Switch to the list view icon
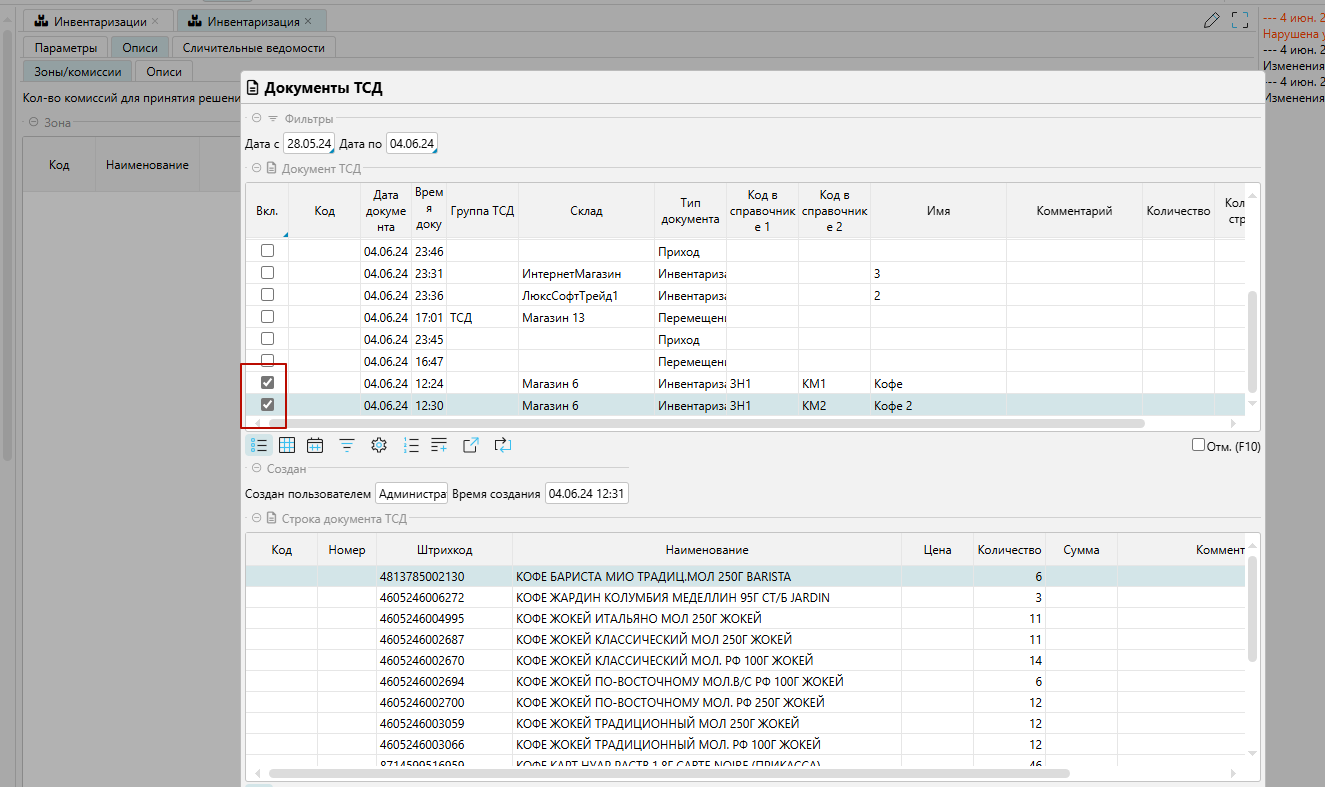Image resolution: width=1325 pixels, height=787 pixels. tap(259, 446)
